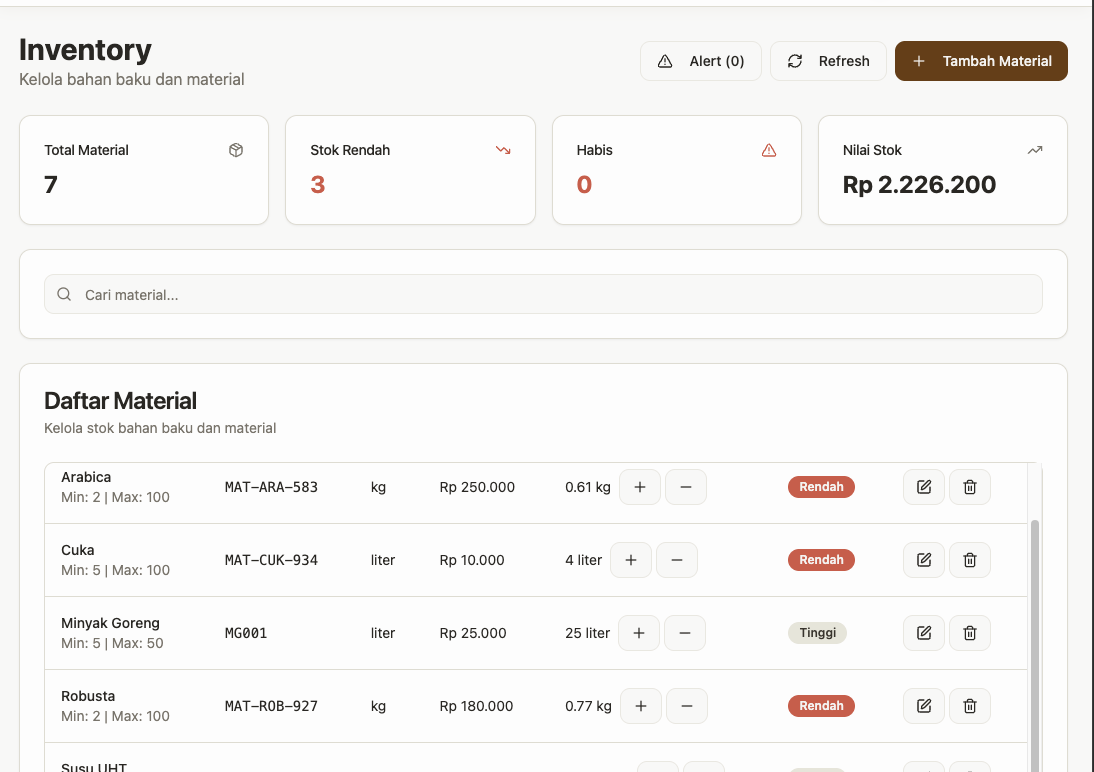Image resolution: width=1094 pixels, height=772 pixels.
Task: Focus the Cari material search field
Action: coord(543,295)
